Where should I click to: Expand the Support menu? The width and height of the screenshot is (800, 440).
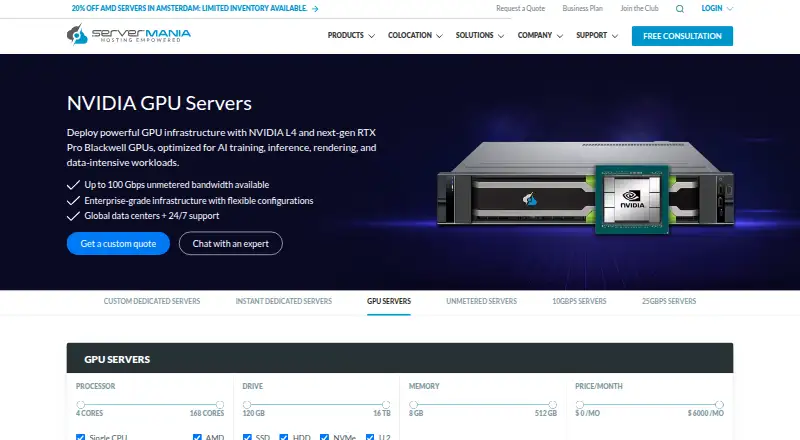[597, 35]
